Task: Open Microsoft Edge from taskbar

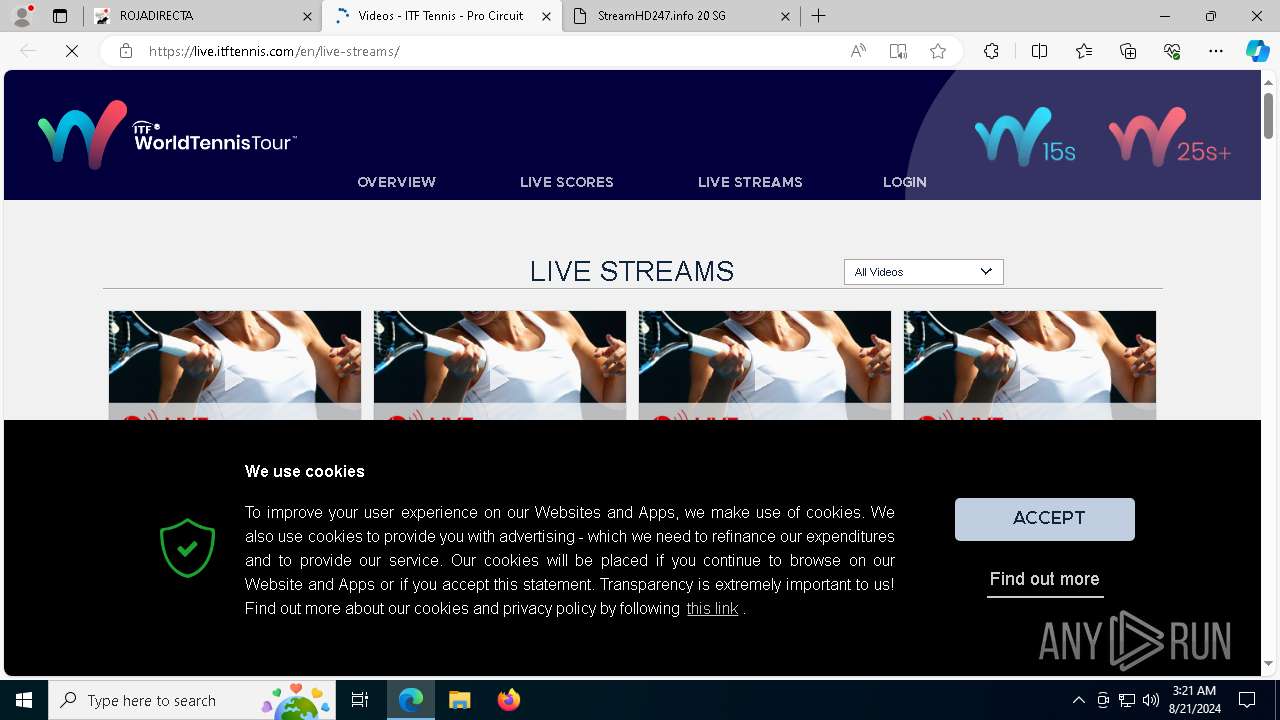Action: click(411, 700)
